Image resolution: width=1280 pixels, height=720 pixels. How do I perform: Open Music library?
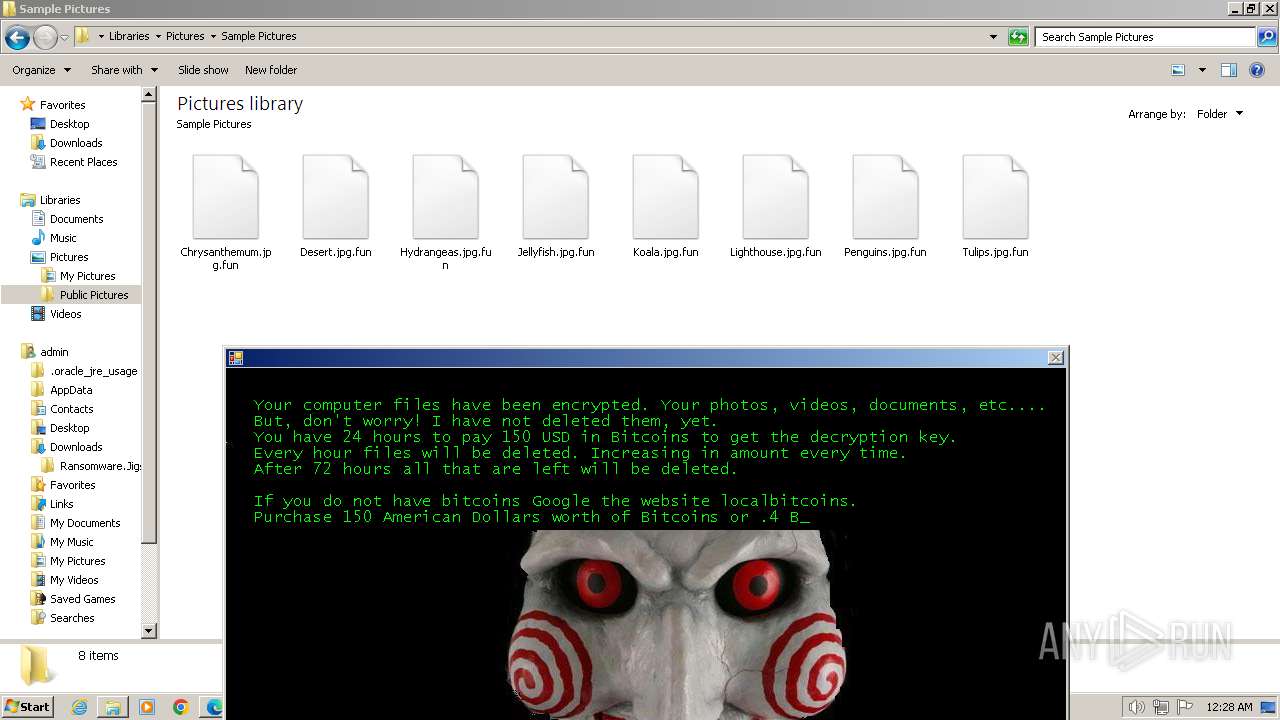tap(63, 238)
